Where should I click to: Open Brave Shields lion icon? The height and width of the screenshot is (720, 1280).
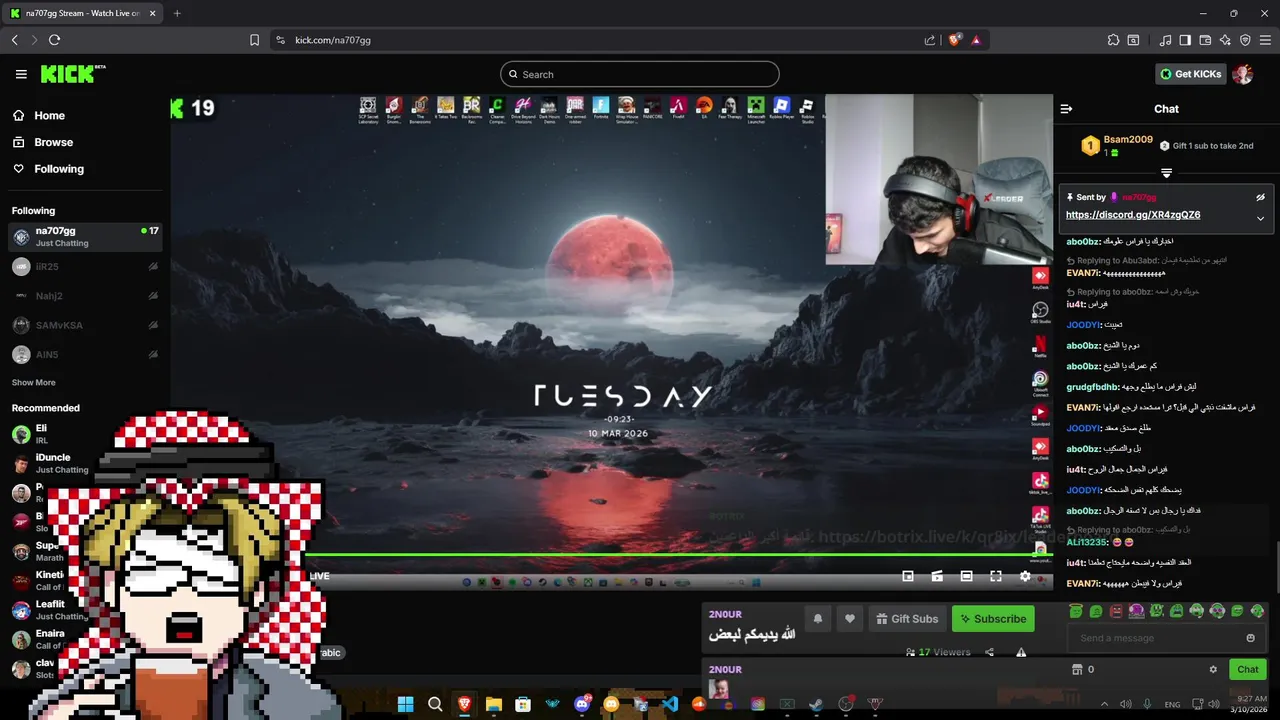[954, 40]
